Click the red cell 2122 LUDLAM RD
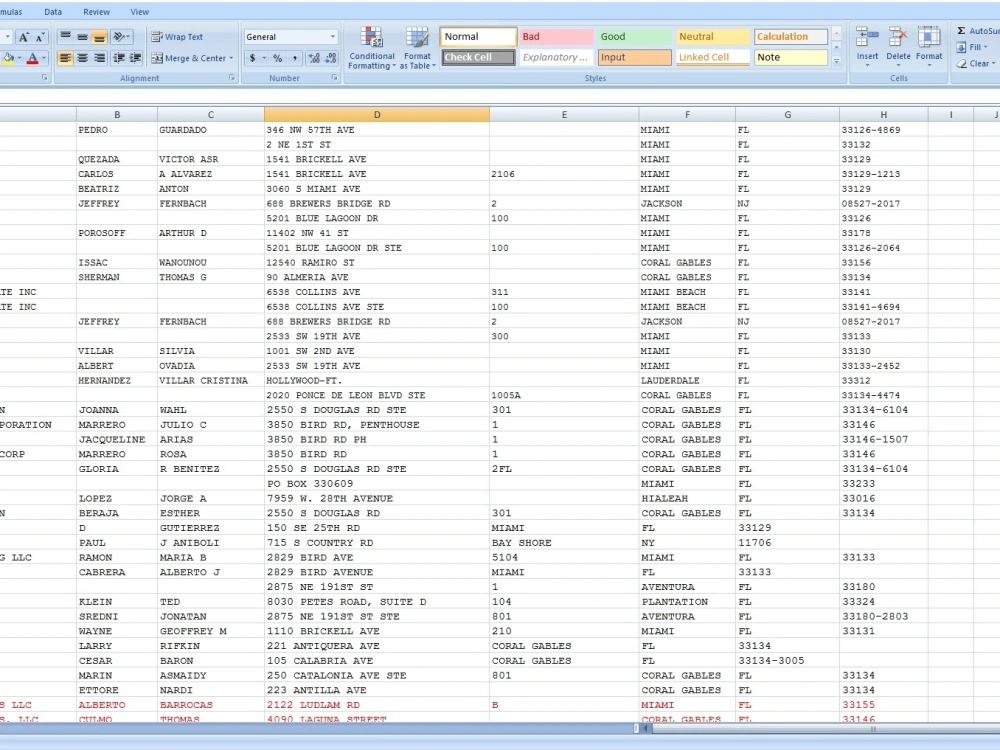This screenshot has height=750, width=1000. [x=377, y=705]
